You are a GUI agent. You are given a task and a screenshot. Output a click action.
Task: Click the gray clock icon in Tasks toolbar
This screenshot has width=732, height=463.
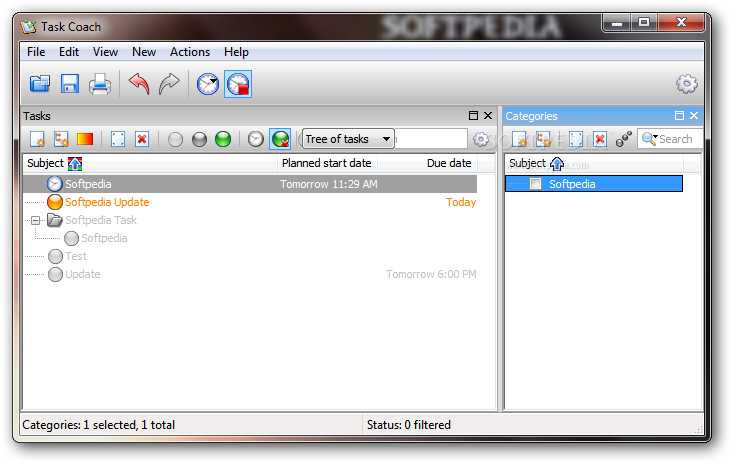256,139
